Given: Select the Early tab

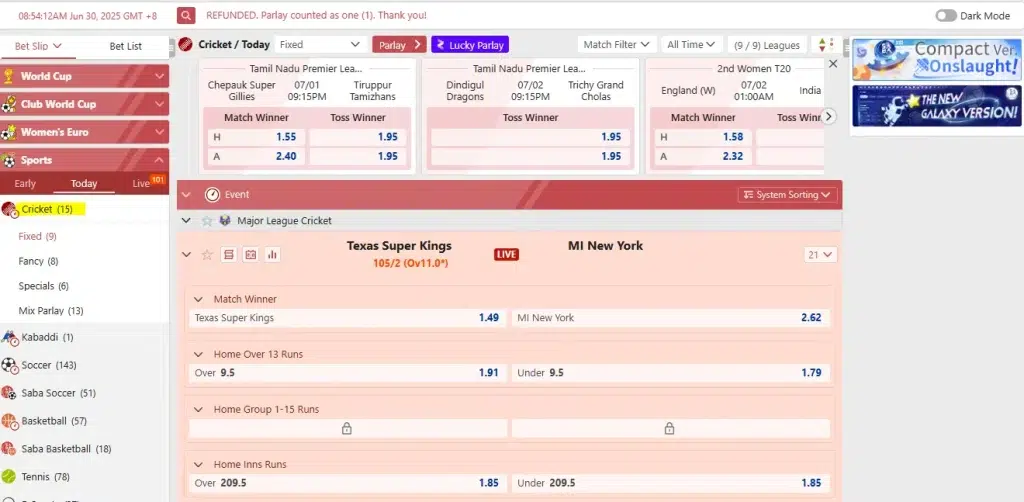Looking at the screenshot, I should tap(25, 183).
